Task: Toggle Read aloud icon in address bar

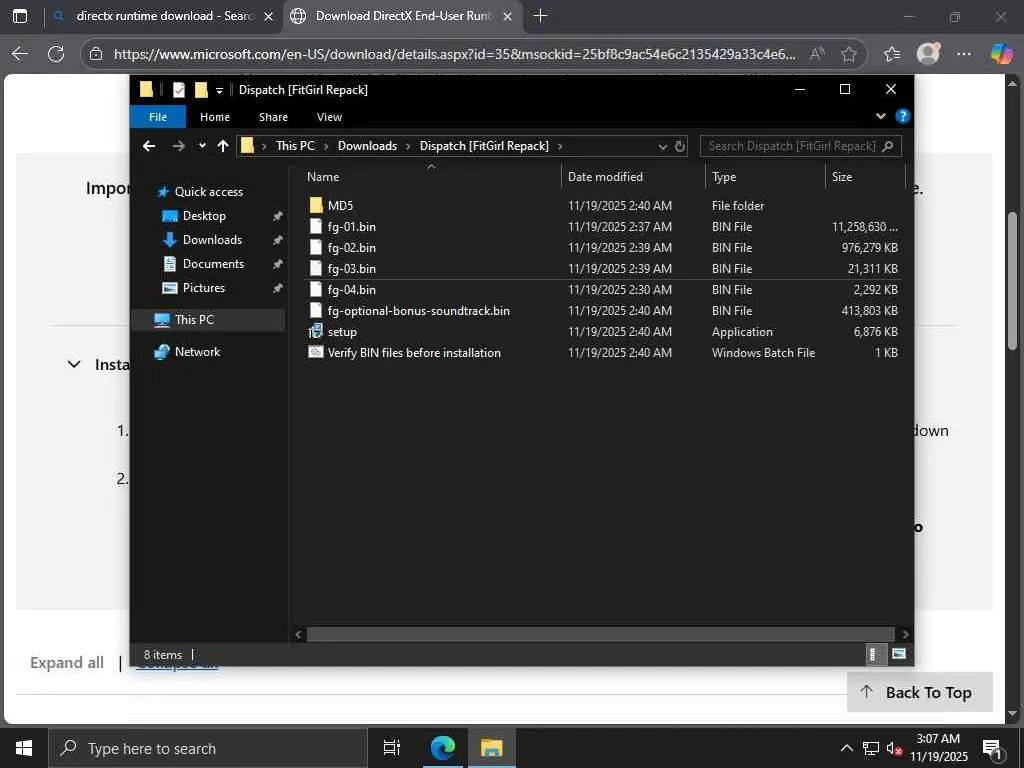Action: click(x=817, y=54)
